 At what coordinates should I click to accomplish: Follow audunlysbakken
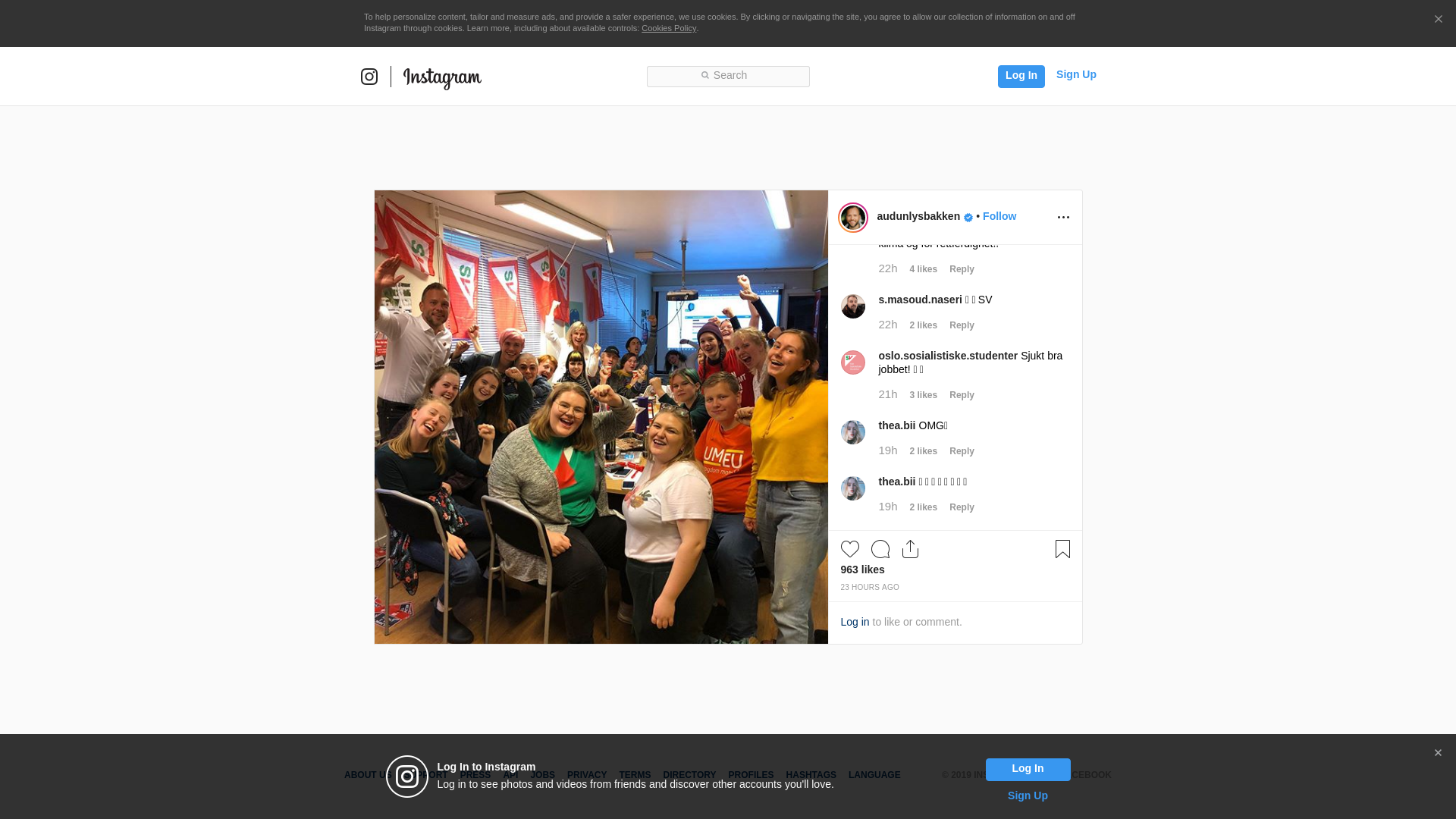pyautogui.click(x=999, y=216)
